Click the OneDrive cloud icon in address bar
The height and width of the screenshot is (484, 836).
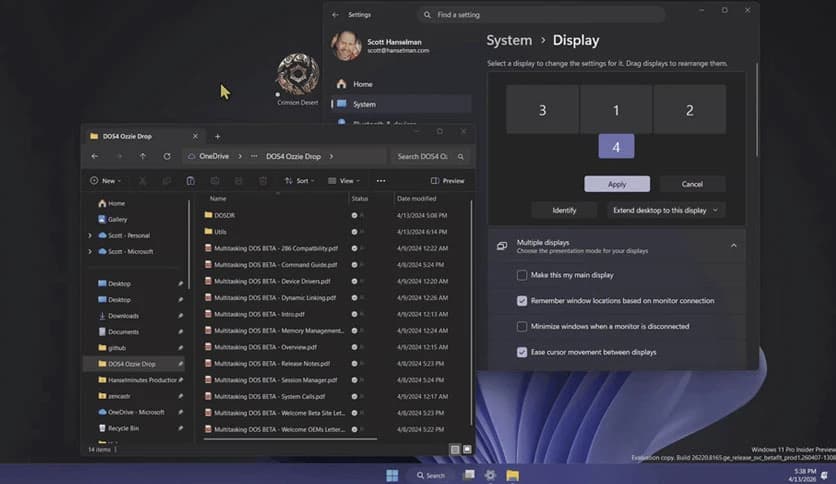tap(191, 156)
